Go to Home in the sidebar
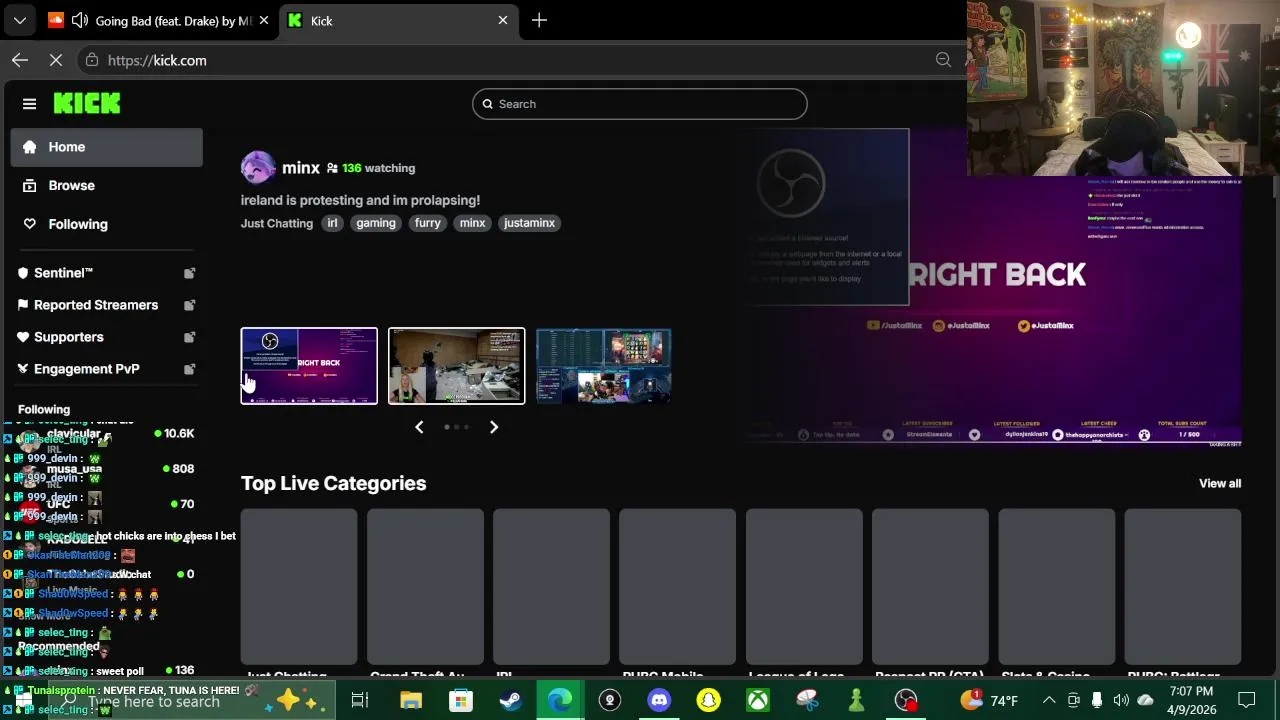 [107, 147]
